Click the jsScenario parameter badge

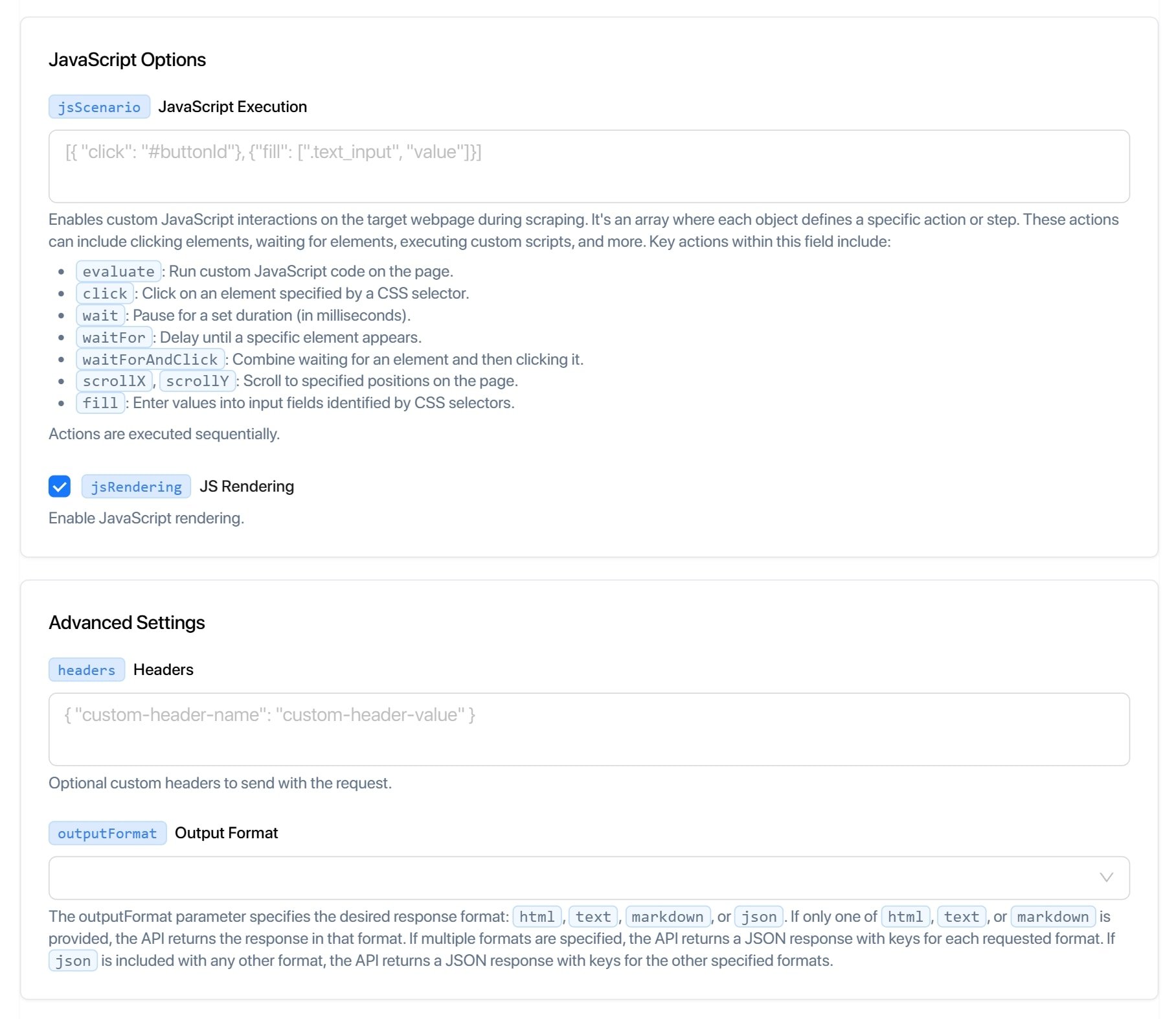[x=99, y=107]
